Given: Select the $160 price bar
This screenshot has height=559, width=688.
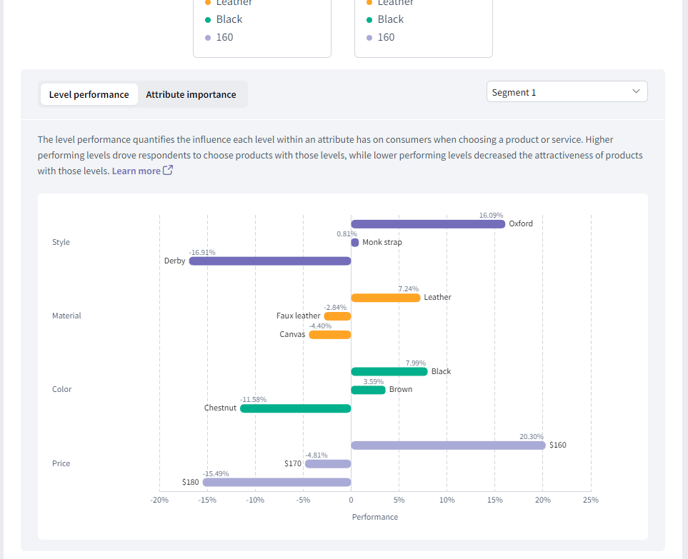Looking at the screenshot, I should [x=448, y=445].
